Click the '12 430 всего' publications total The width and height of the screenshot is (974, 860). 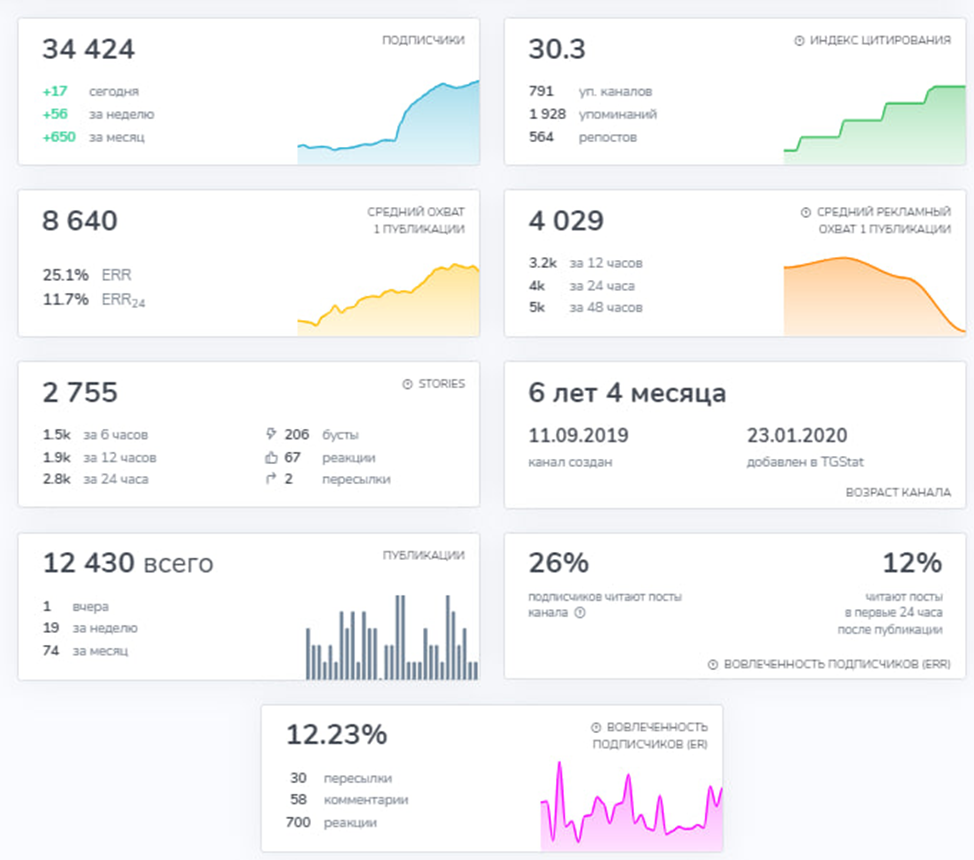click(128, 563)
